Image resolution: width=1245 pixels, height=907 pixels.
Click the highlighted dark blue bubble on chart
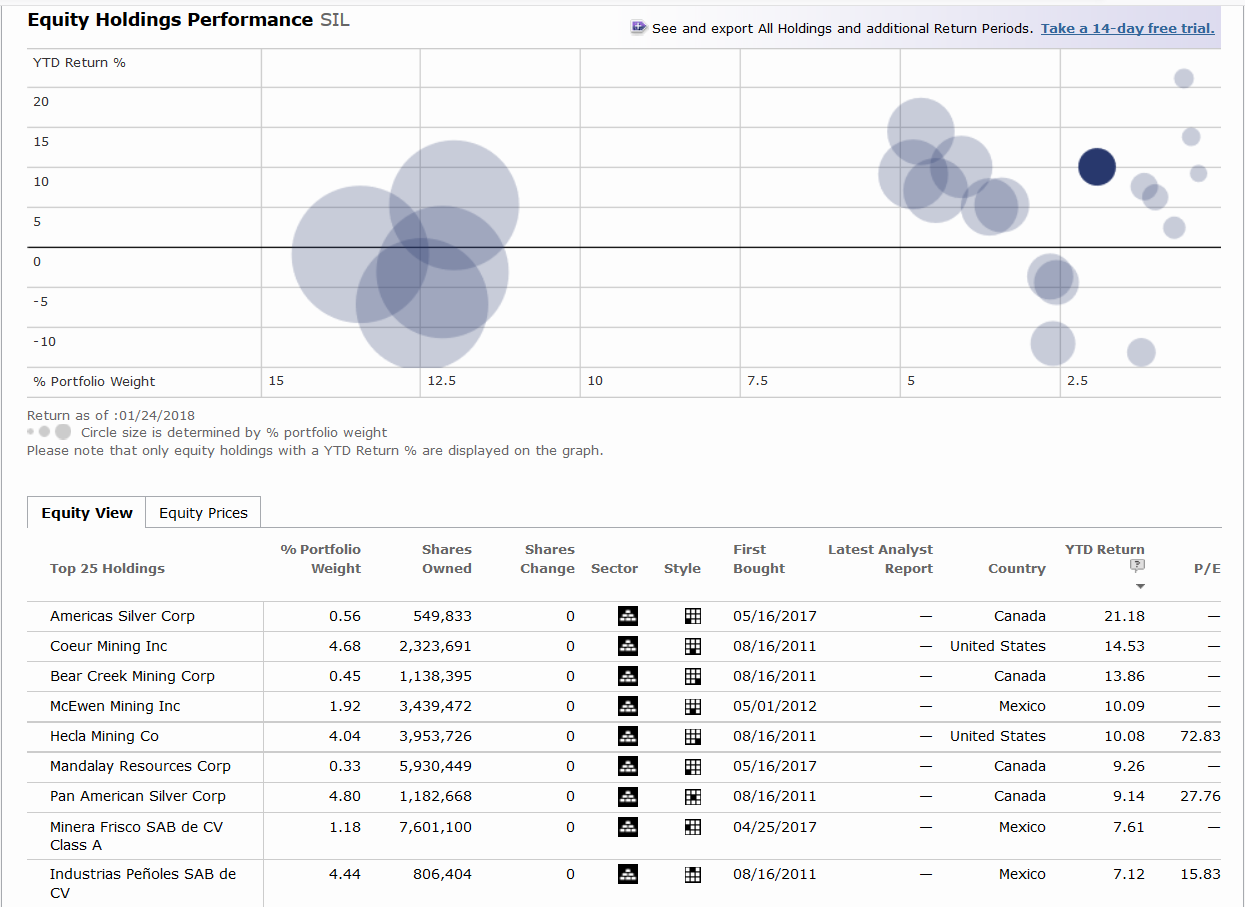click(1097, 167)
